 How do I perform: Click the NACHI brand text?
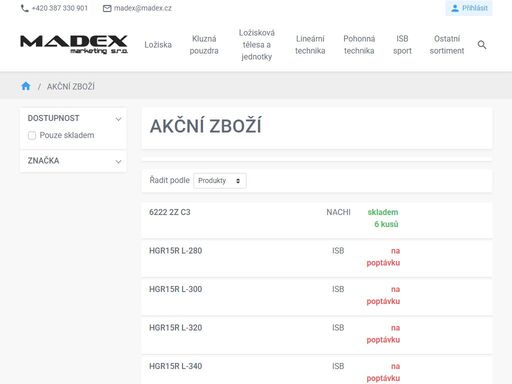coord(338,212)
